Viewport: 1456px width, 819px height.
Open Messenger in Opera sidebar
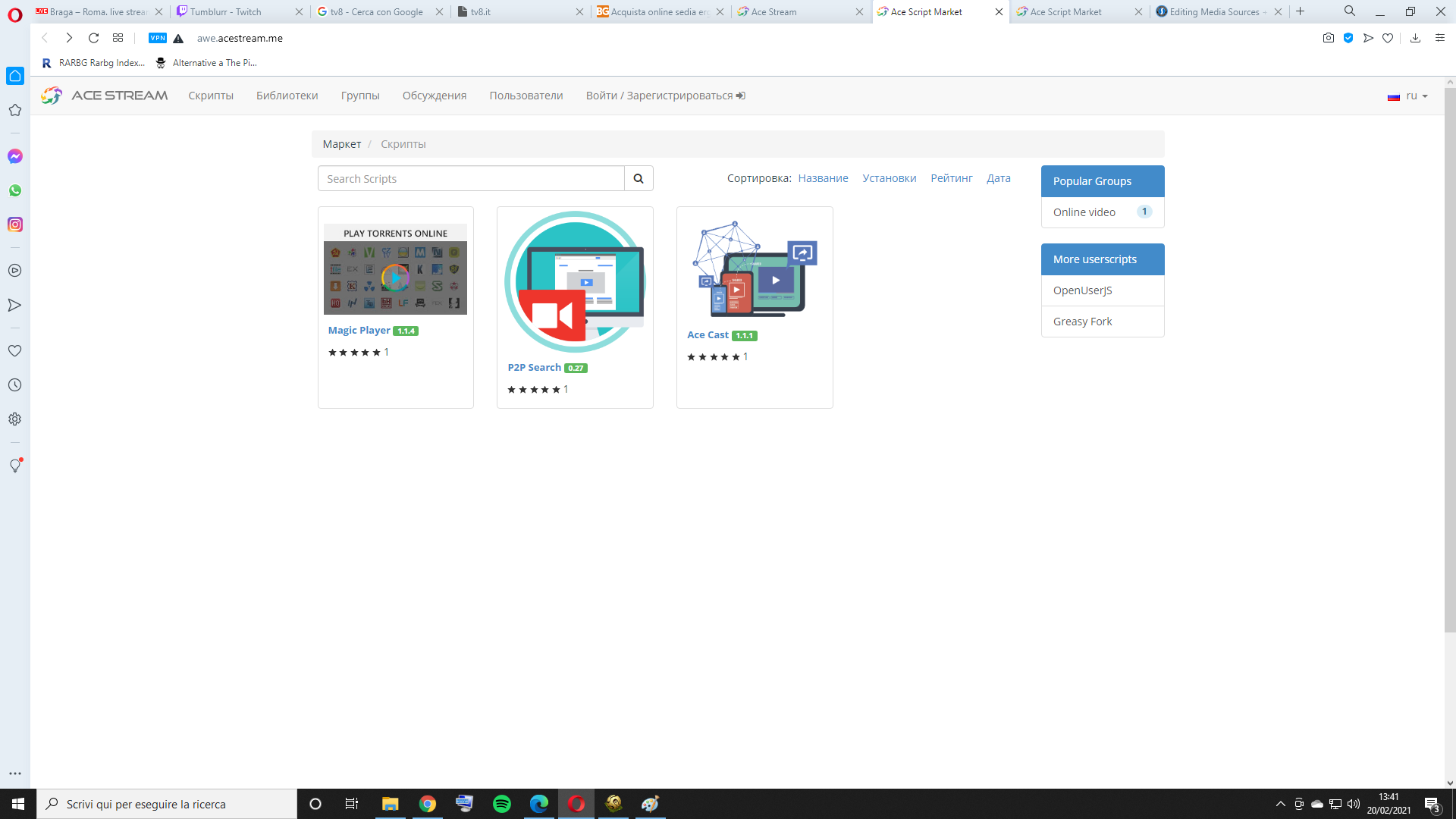15,156
